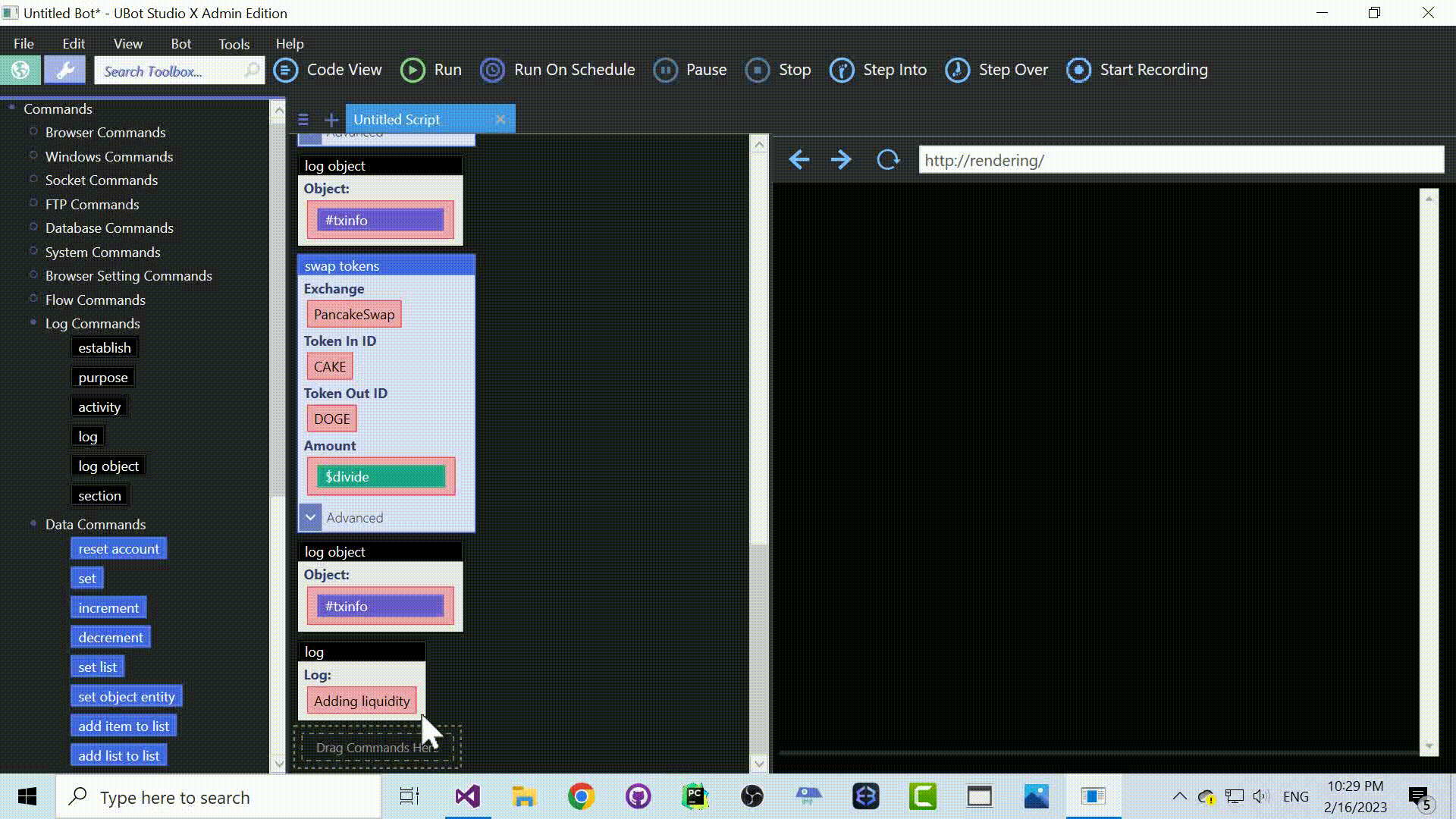Viewport: 1456px width, 819px height.
Task: Open Google Chrome from the taskbar
Action: [581, 796]
